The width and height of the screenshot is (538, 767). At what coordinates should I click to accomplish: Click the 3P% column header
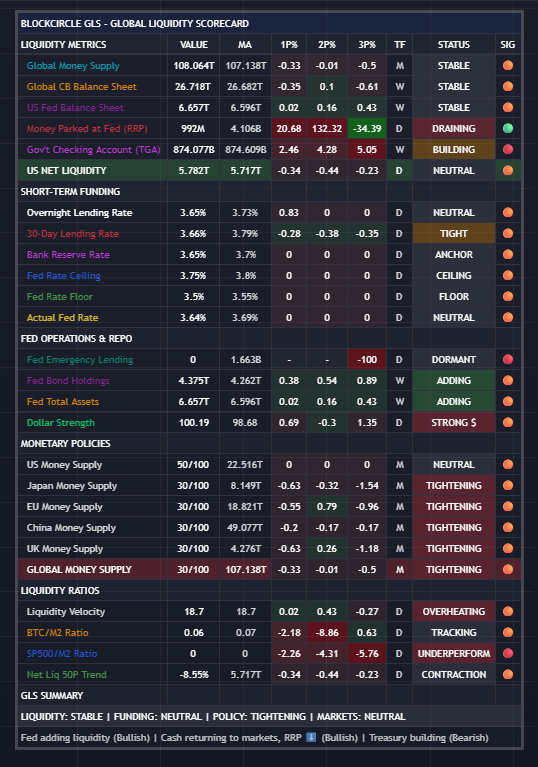click(367, 45)
